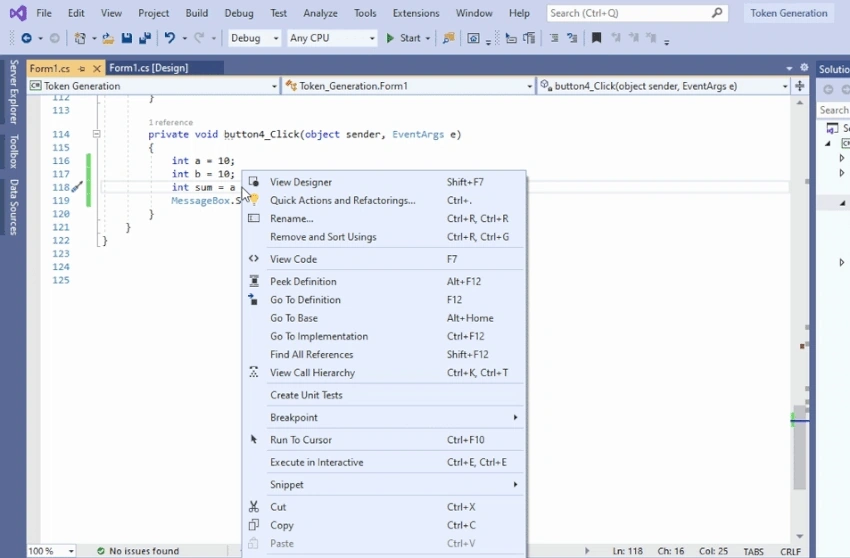Open the tab list dropdown arrow above the editor
850x558 pixels.
point(789,68)
